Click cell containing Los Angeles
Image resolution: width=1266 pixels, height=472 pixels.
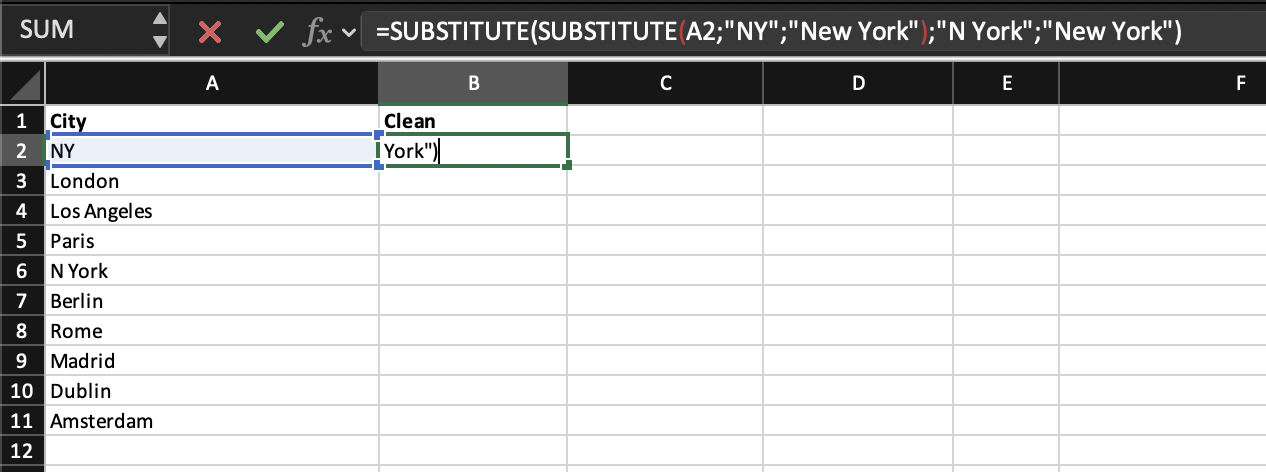pyautogui.click(x=212, y=211)
